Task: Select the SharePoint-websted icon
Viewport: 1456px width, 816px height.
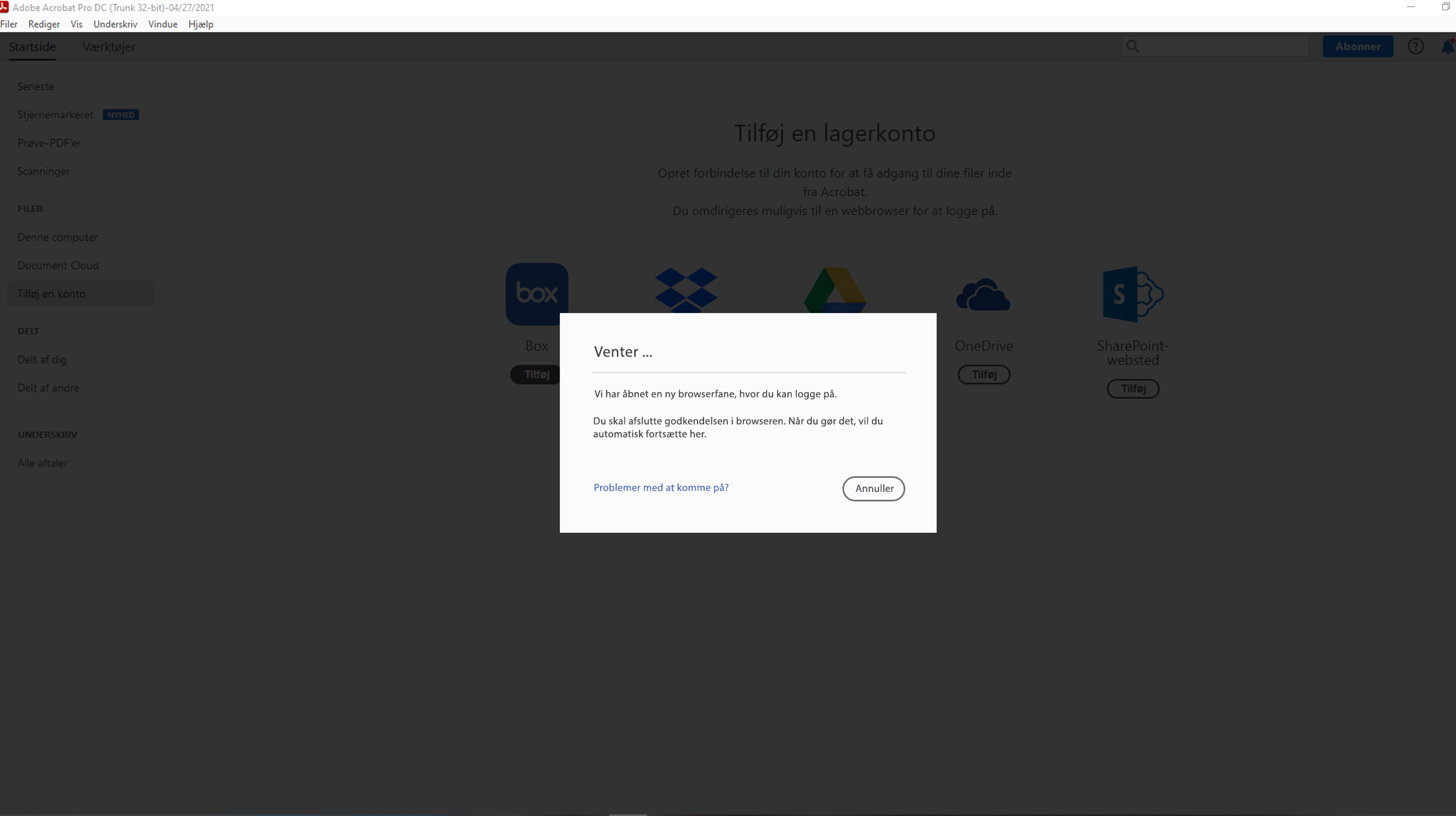Action: [1132, 294]
